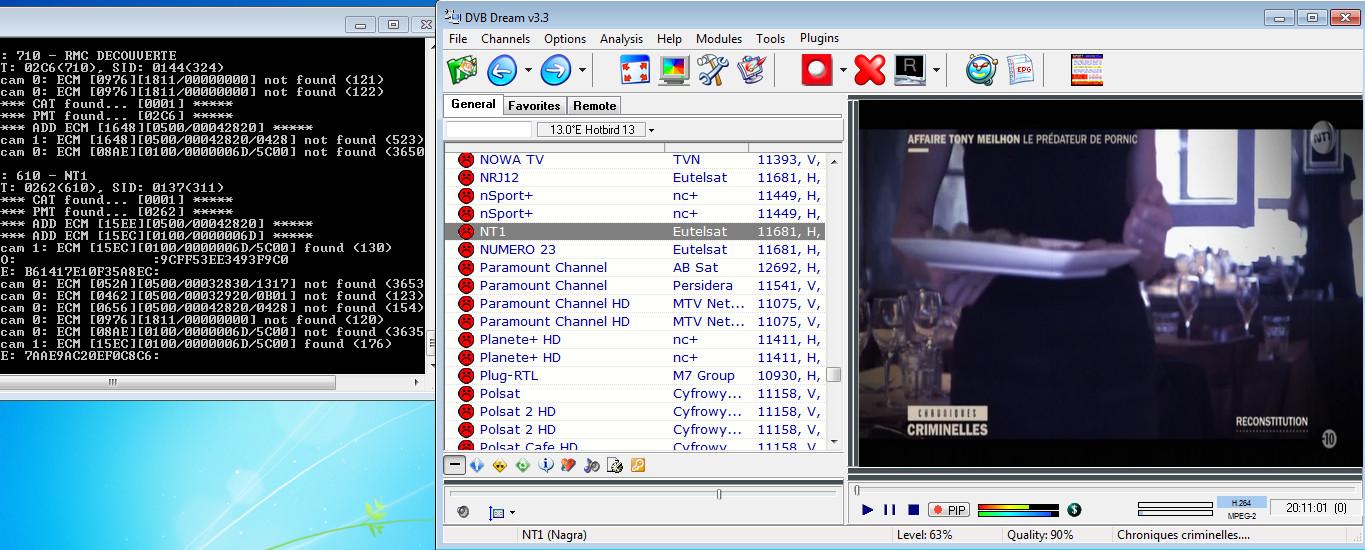1365x550 pixels.
Task: Open the hammer and wrench tools icon
Action: 712,70
